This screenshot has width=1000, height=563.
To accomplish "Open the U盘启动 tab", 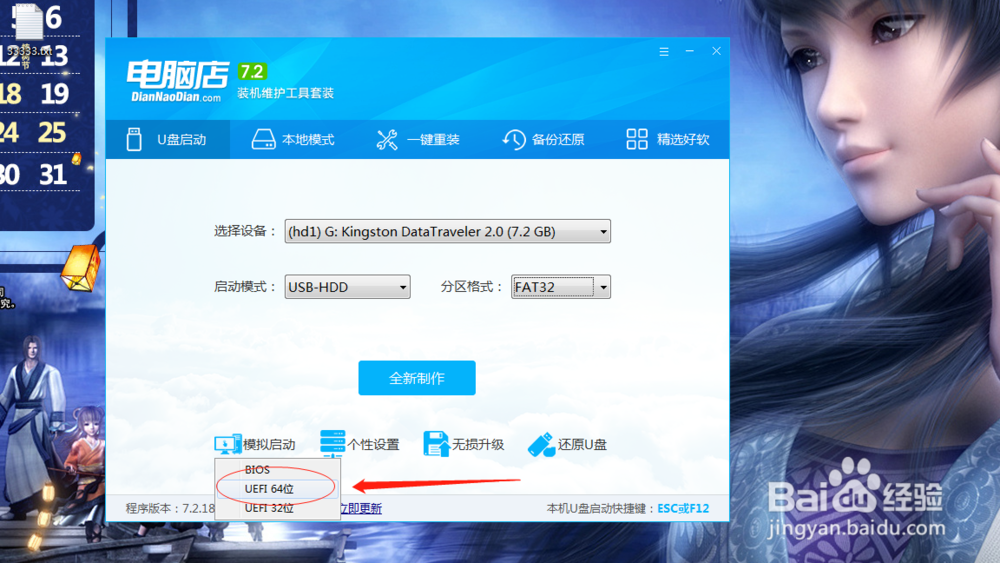I will coord(168,139).
